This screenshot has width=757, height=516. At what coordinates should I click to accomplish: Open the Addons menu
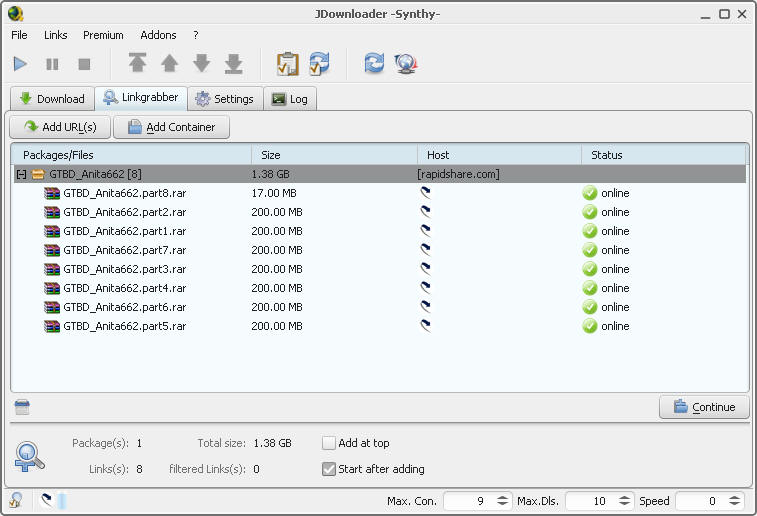point(158,35)
